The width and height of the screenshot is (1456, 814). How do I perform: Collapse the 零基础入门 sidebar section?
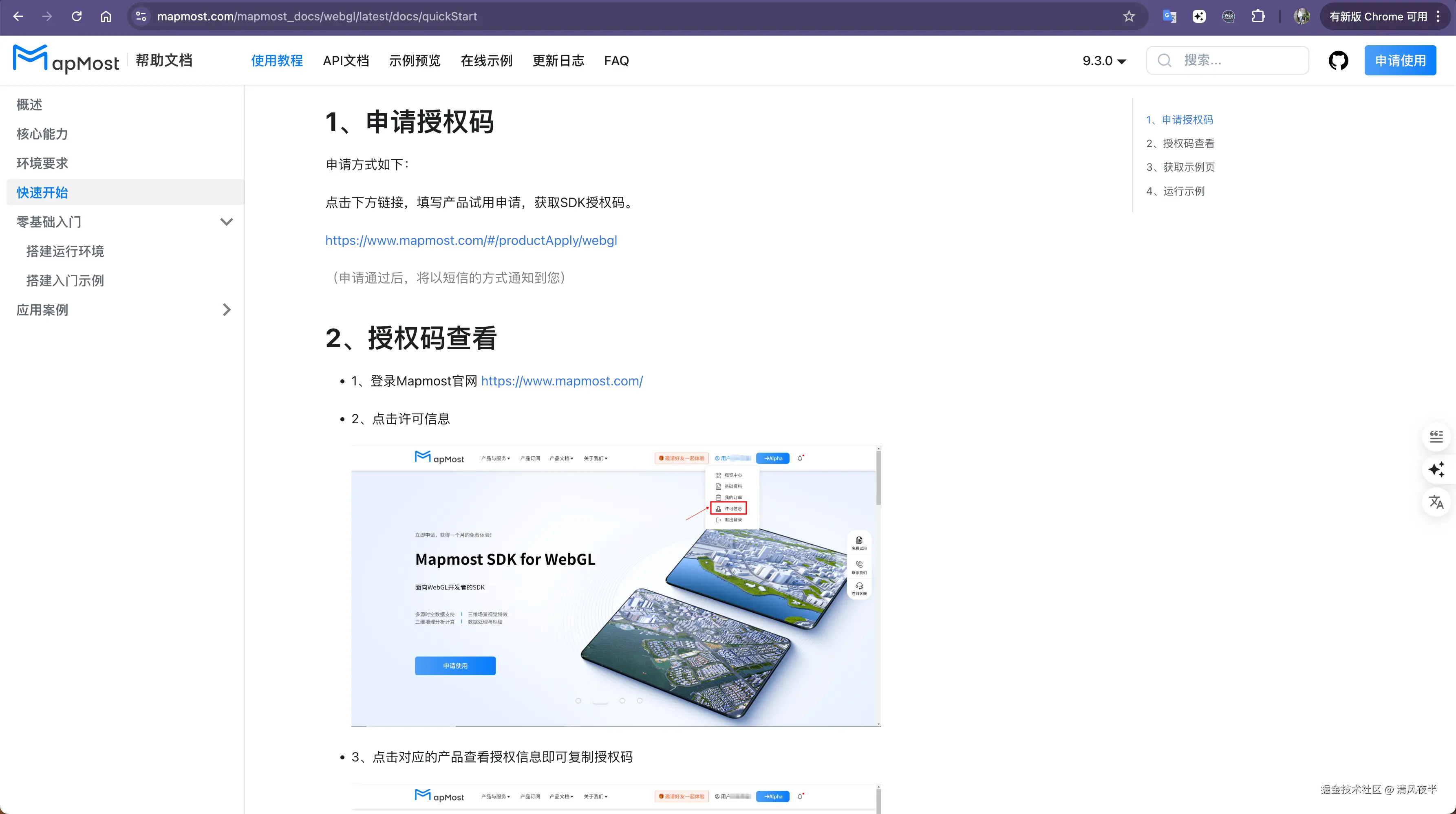click(x=226, y=222)
